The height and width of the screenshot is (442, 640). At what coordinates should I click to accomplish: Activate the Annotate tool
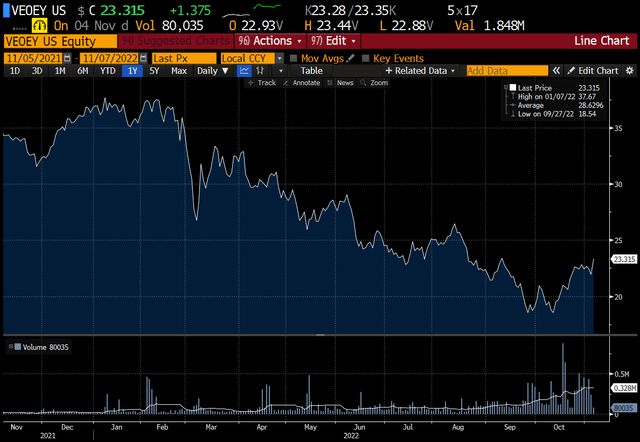(301, 83)
